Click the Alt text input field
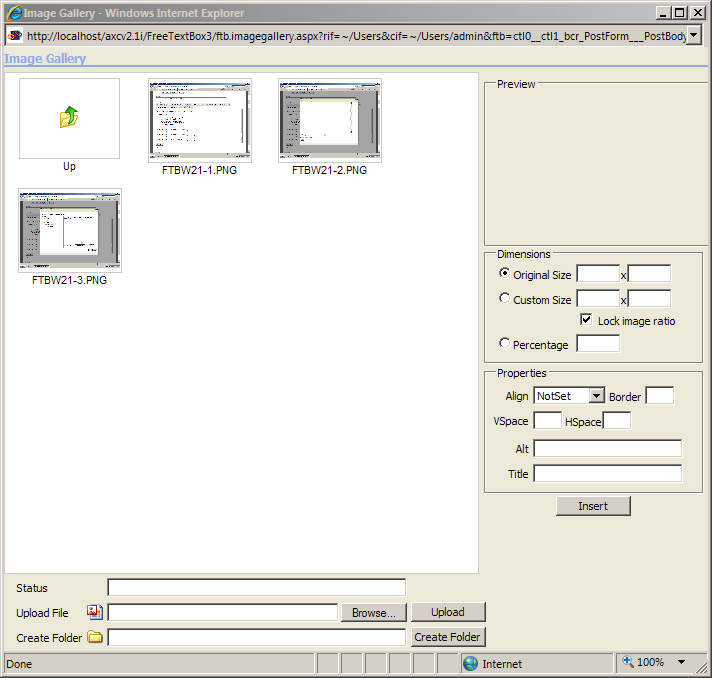The height and width of the screenshot is (678, 712). point(607,448)
